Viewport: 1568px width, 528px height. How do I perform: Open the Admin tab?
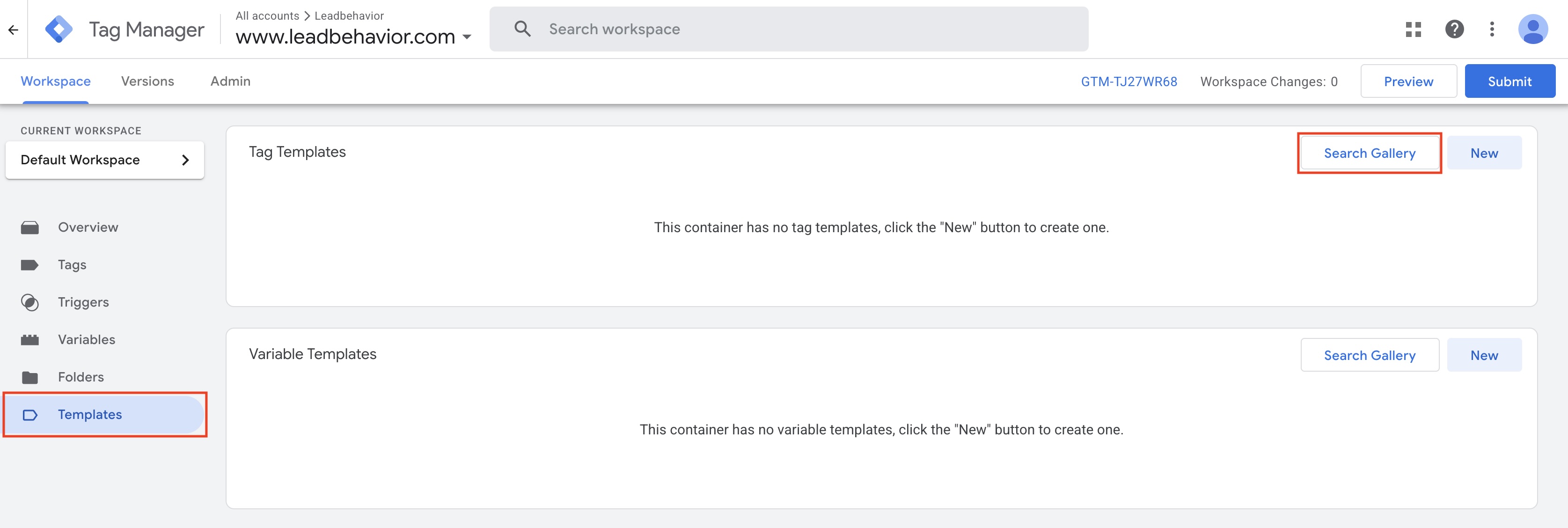tap(229, 81)
